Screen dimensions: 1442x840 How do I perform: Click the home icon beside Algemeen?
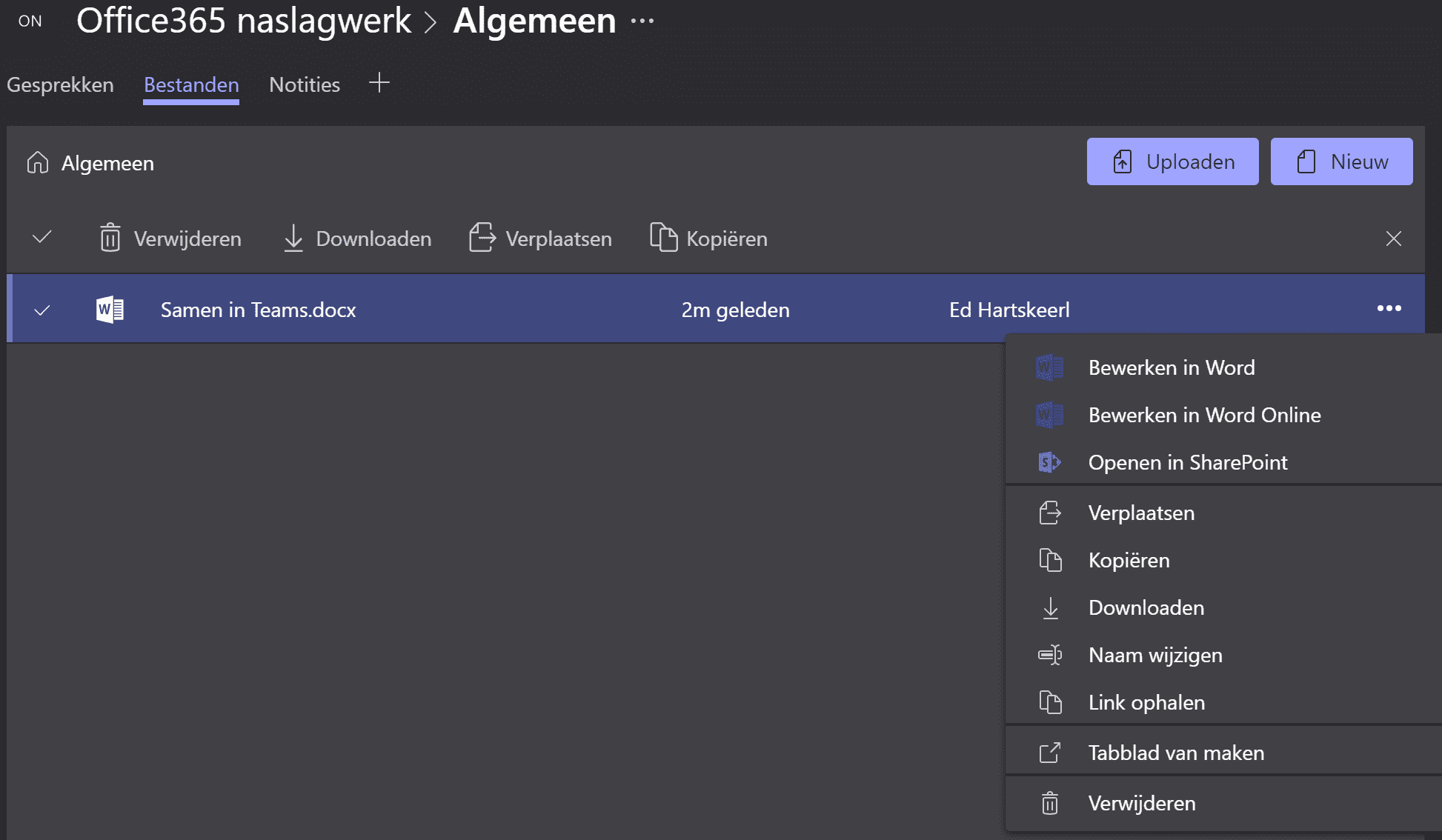pyautogui.click(x=38, y=162)
